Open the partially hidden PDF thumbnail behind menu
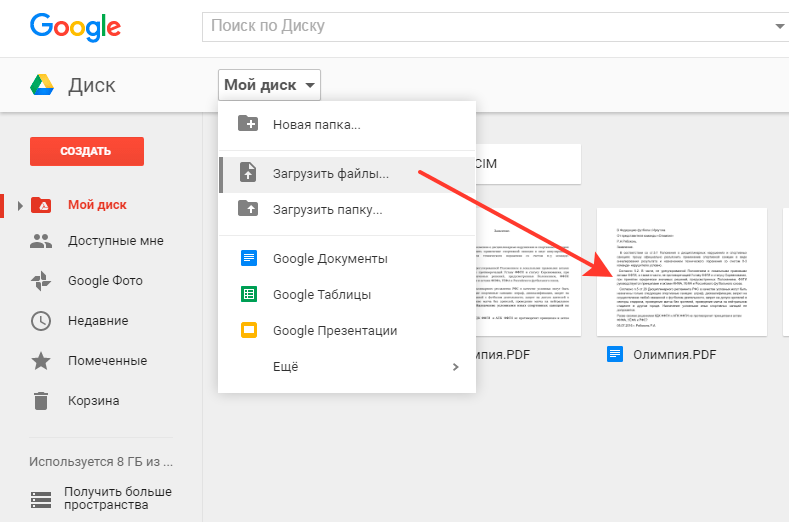The width and height of the screenshot is (789, 522). click(x=528, y=272)
